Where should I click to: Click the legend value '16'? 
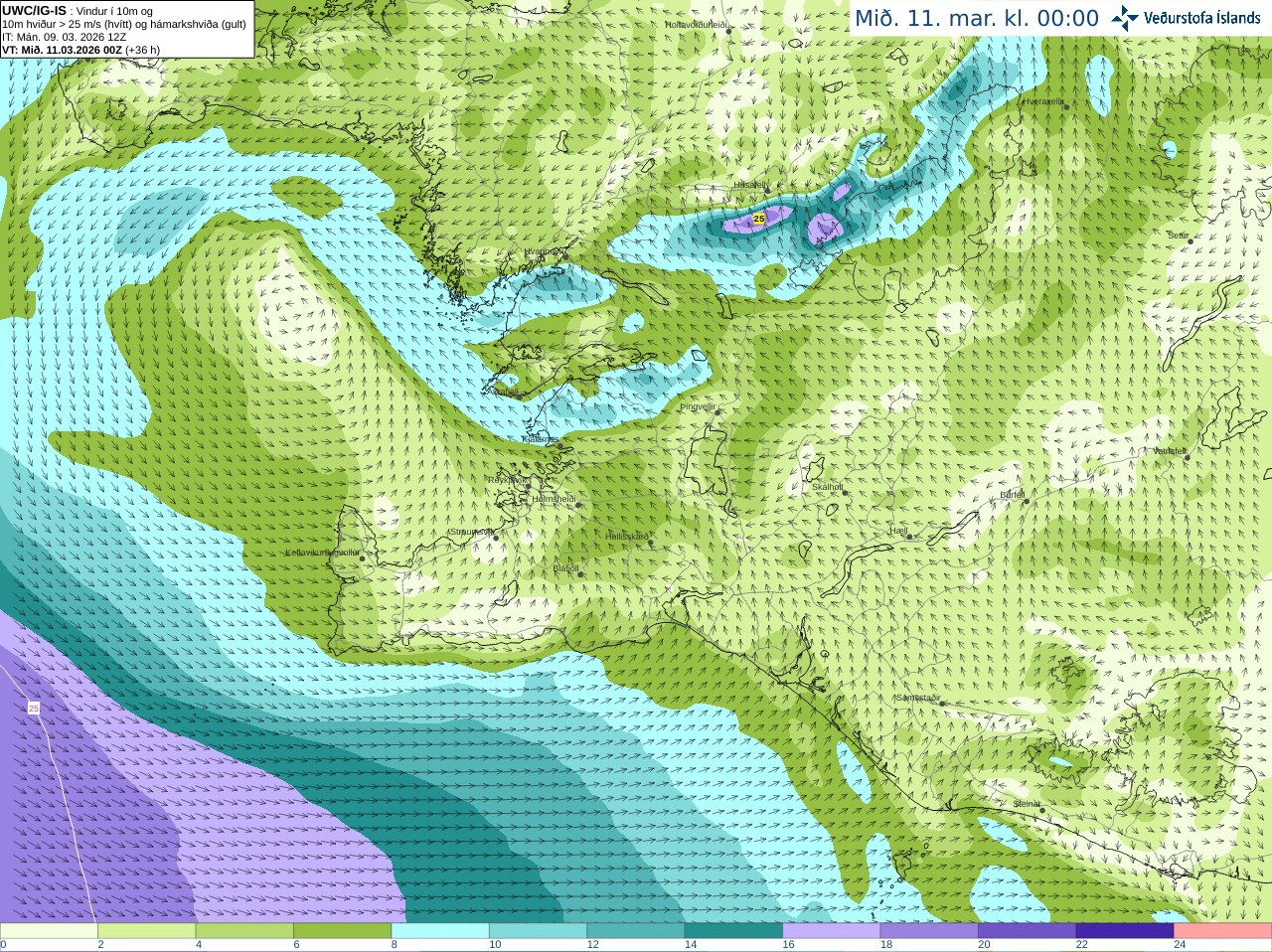point(788,945)
